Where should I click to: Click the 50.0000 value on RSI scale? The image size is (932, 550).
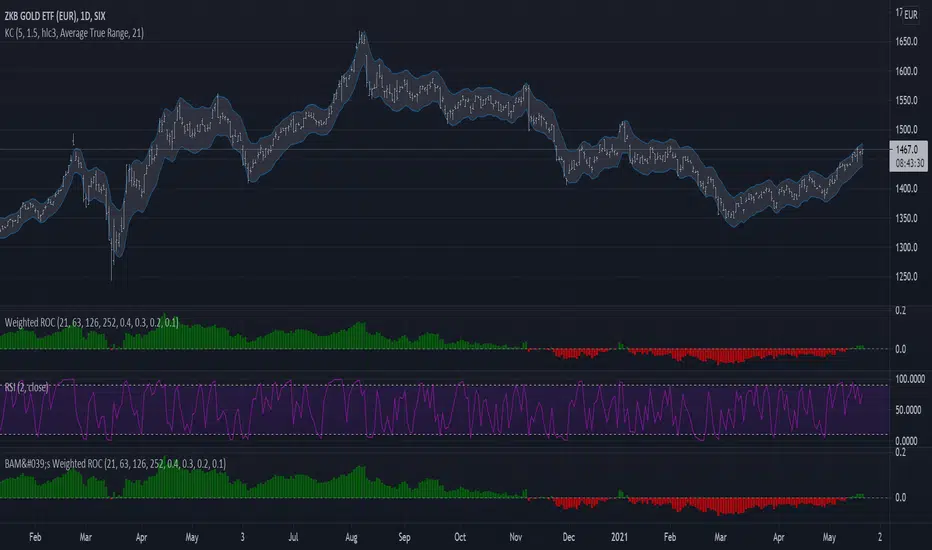[908, 410]
